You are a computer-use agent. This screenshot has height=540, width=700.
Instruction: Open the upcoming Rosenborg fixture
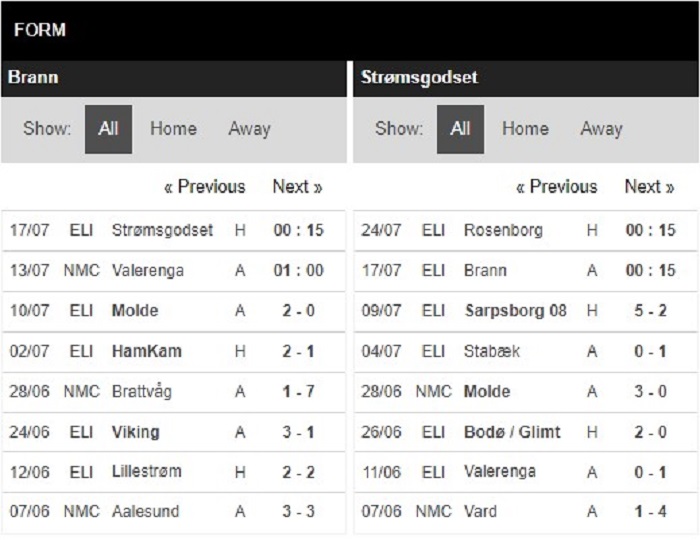(525, 230)
